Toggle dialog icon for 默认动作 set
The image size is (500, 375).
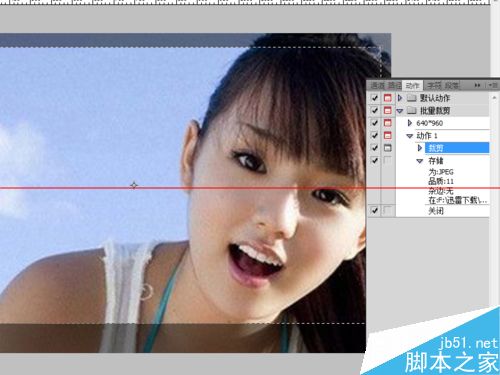coord(387,98)
